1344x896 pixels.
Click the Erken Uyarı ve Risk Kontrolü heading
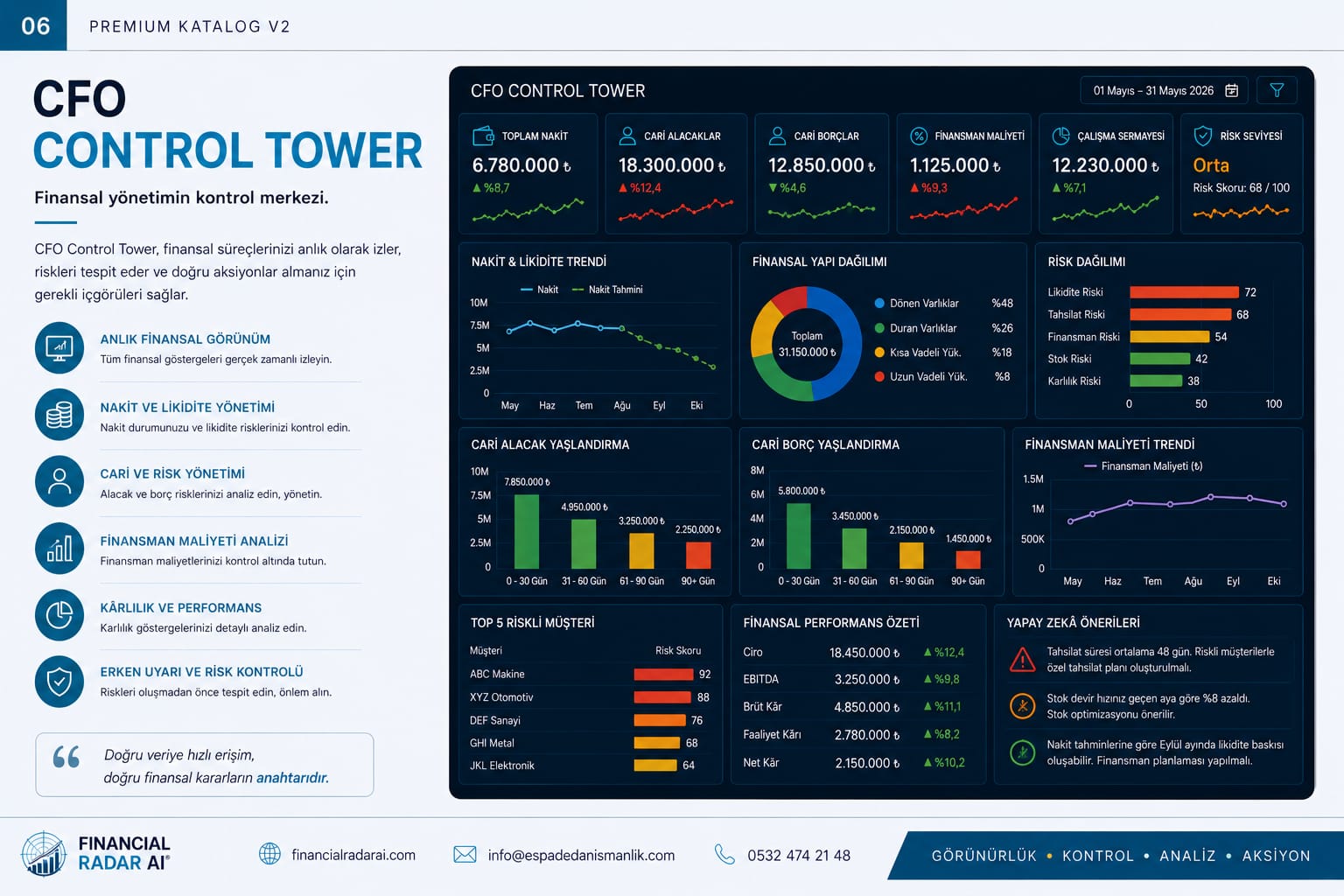[201, 672]
